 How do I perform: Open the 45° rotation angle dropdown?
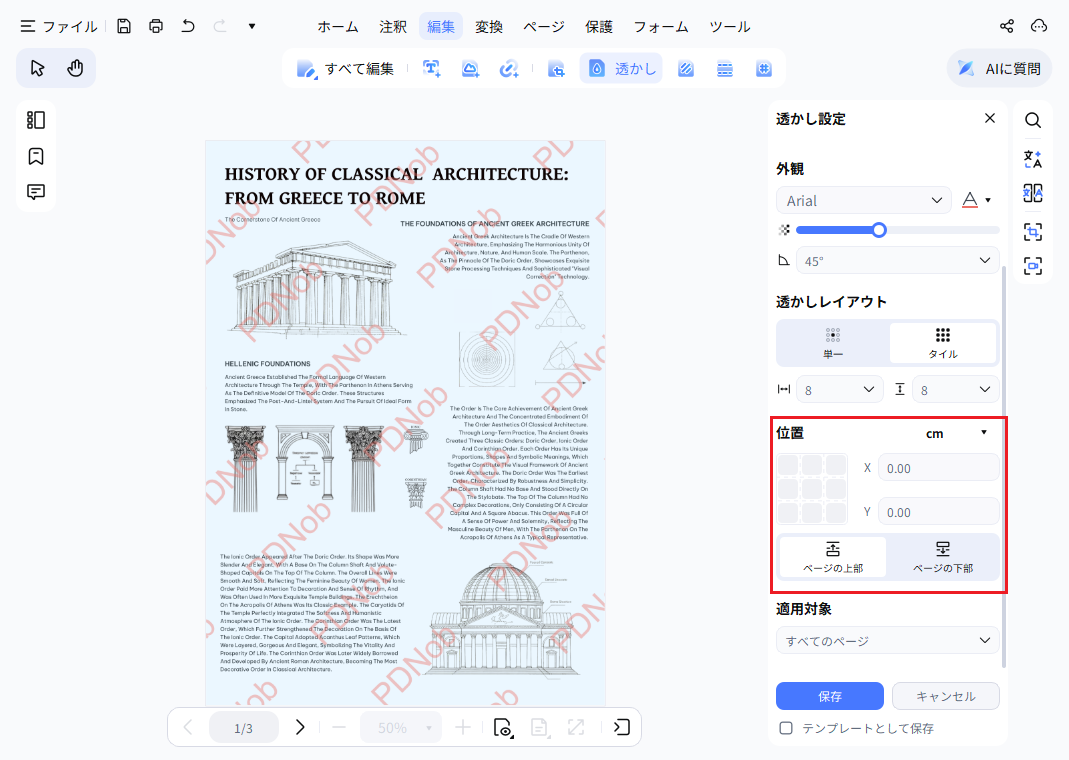pos(898,260)
